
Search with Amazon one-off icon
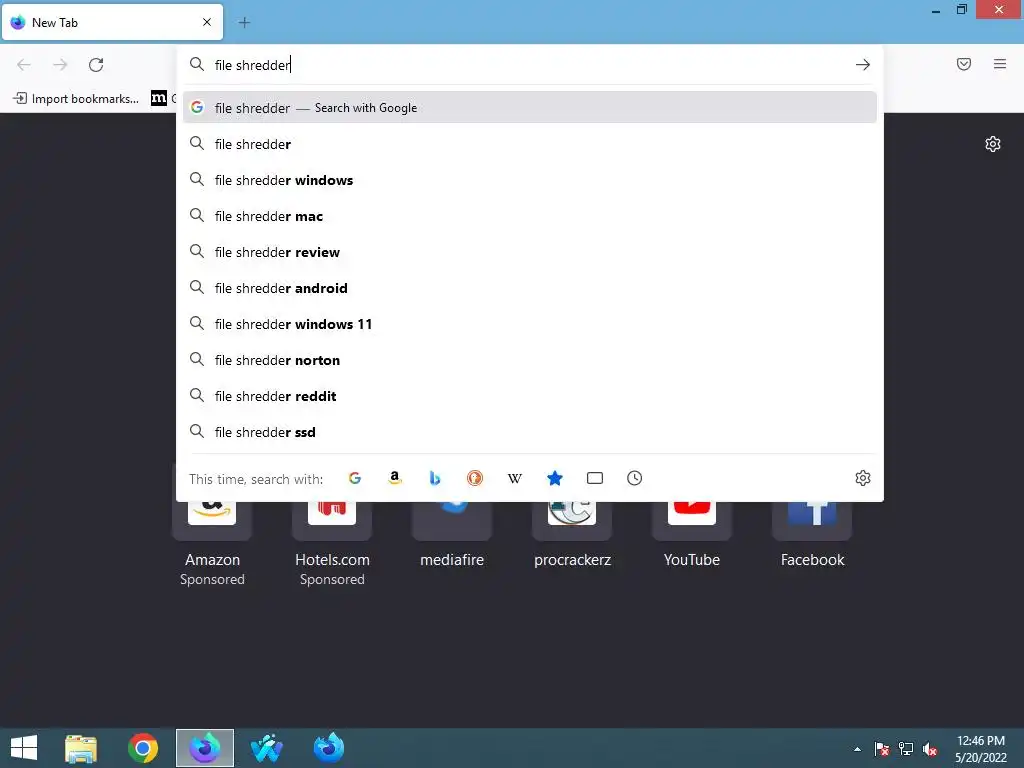click(x=394, y=478)
